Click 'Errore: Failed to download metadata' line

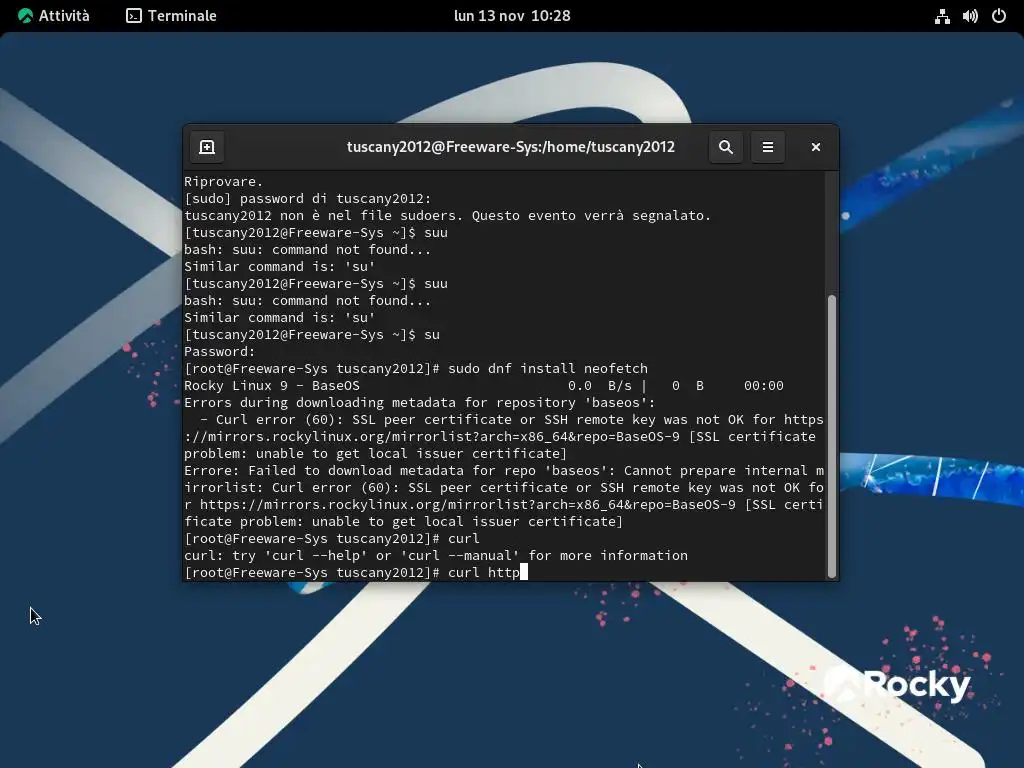504,470
